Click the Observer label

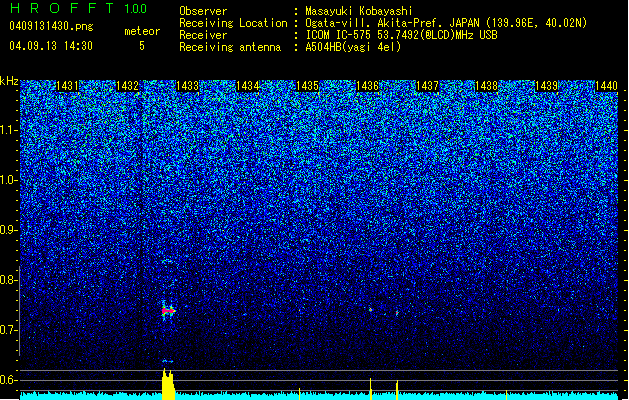point(203,11)
